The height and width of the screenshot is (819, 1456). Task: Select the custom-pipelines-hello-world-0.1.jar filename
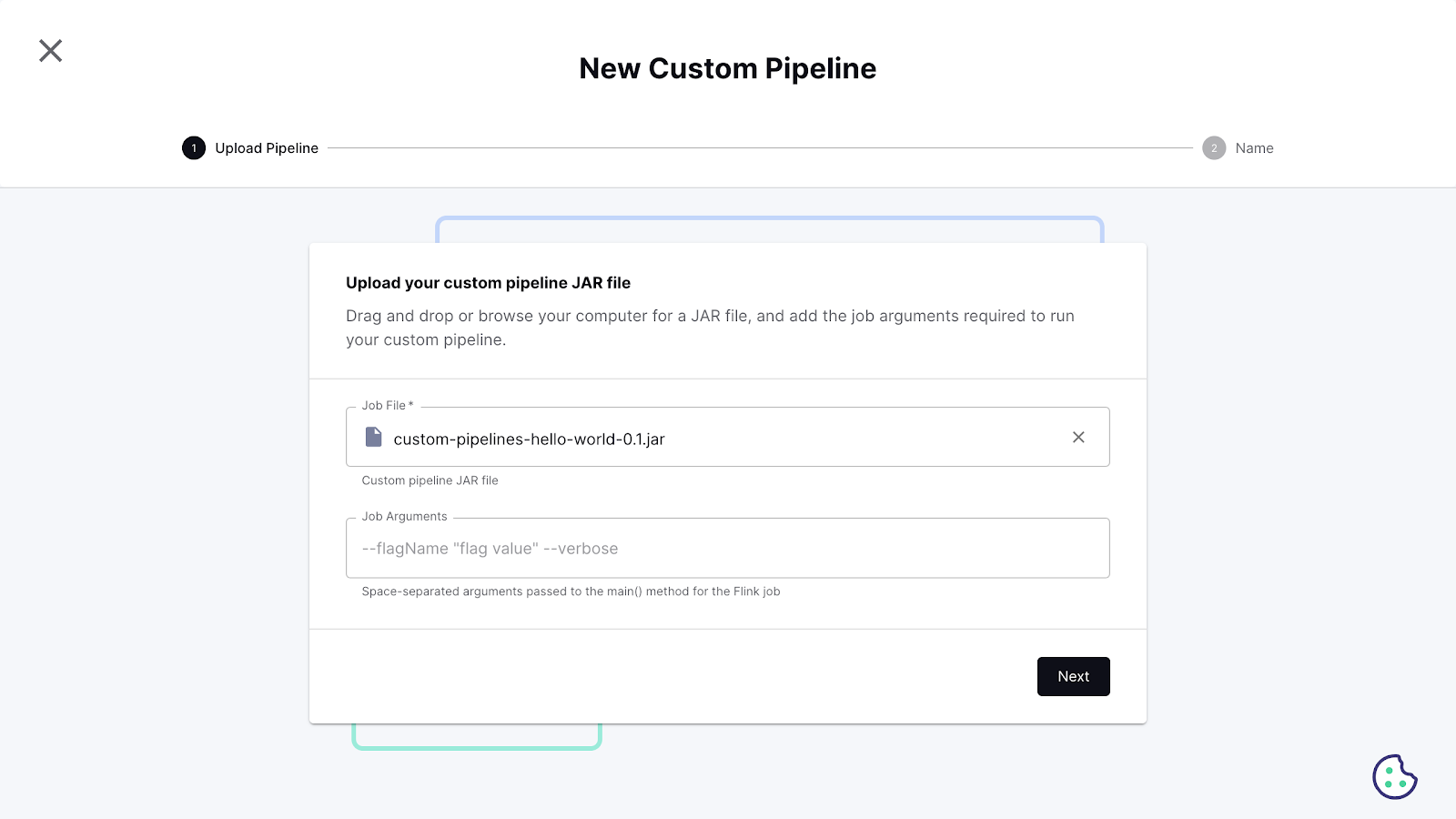tap(528, 439)
